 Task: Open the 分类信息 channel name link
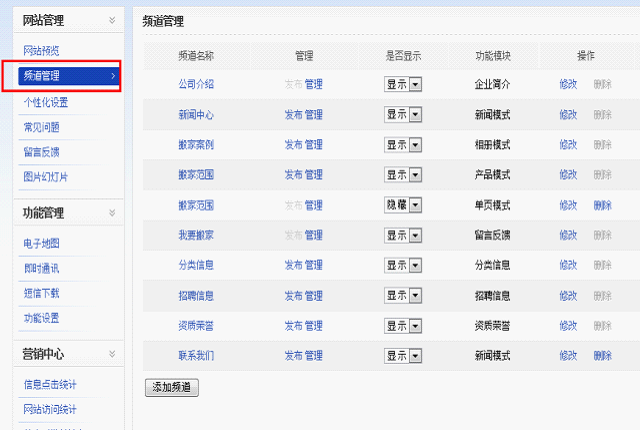click(195, 266)
